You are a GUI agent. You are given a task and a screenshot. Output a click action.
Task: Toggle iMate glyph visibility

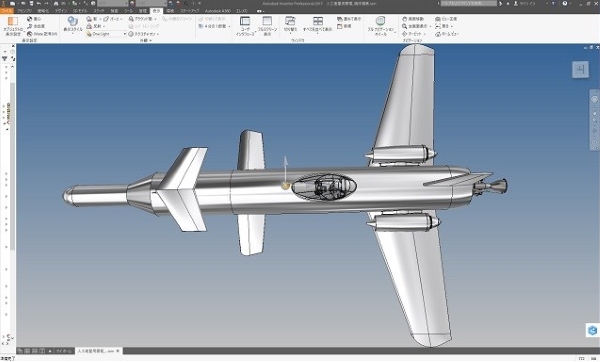tap(42, 34)
